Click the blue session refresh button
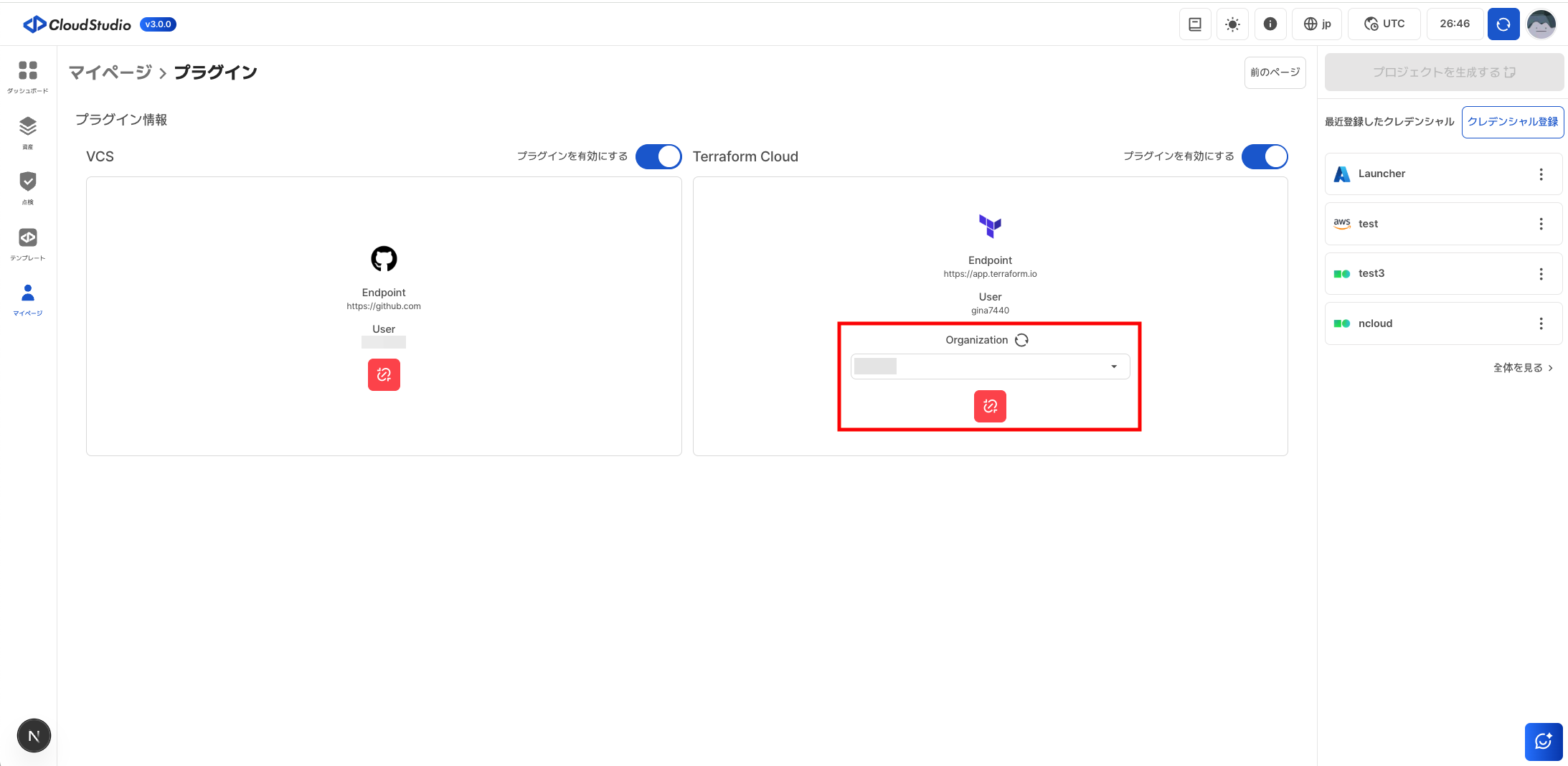 pyautogui.click(x=1503, y=24)
